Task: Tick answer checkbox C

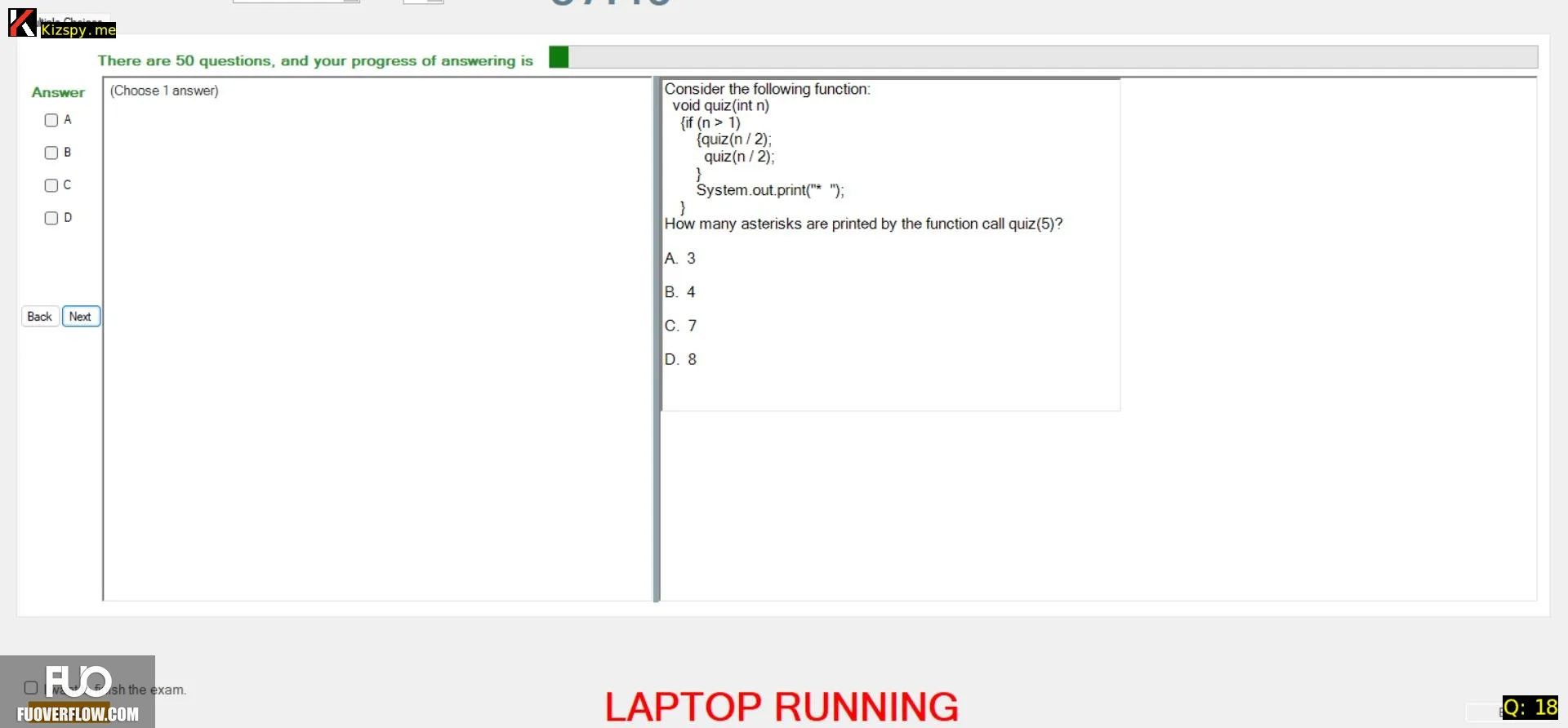Action: pyautogui.click(x=51, y=185)
